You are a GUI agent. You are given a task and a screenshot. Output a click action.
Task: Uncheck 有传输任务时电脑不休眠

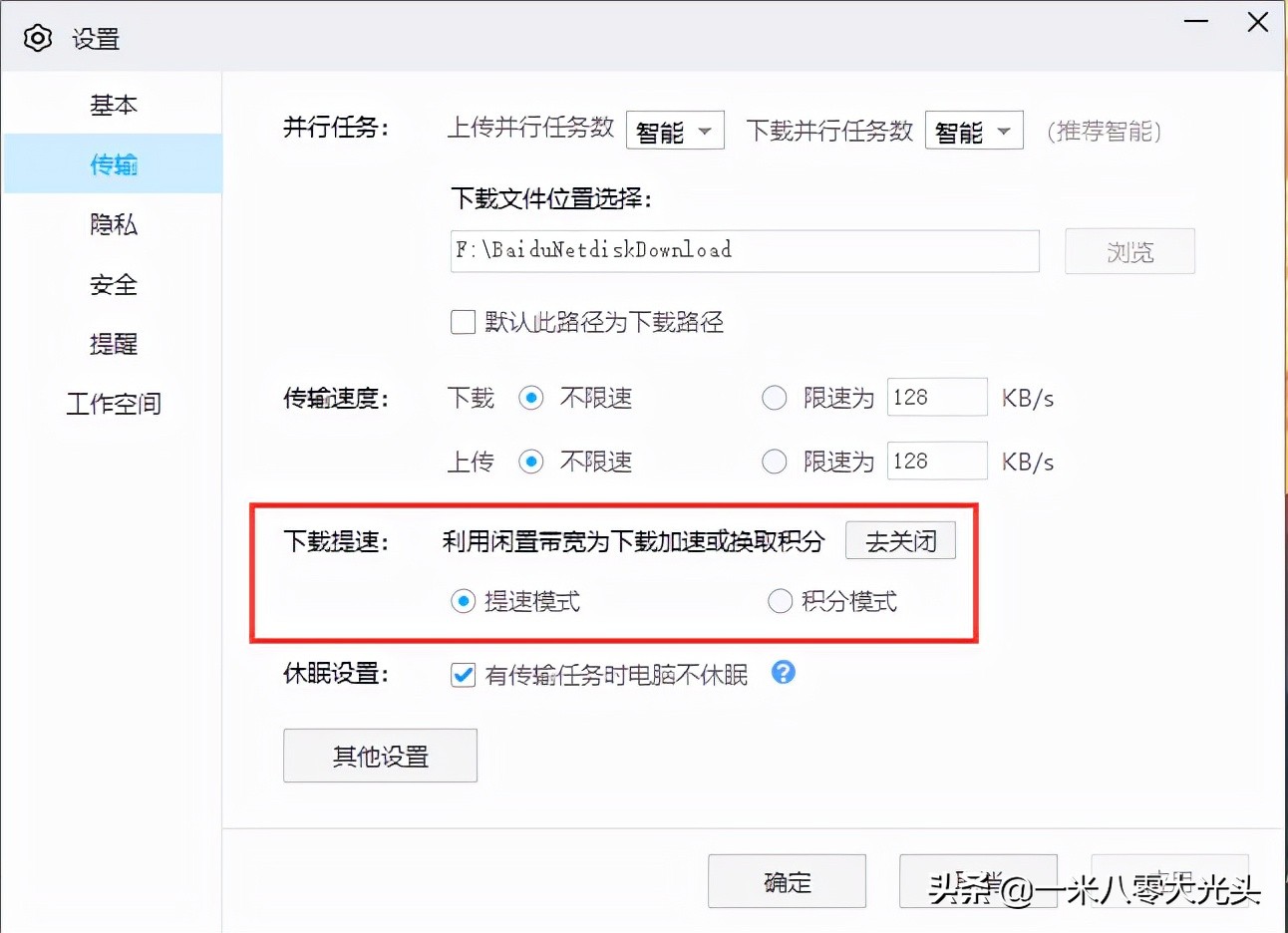coord(462,675)
